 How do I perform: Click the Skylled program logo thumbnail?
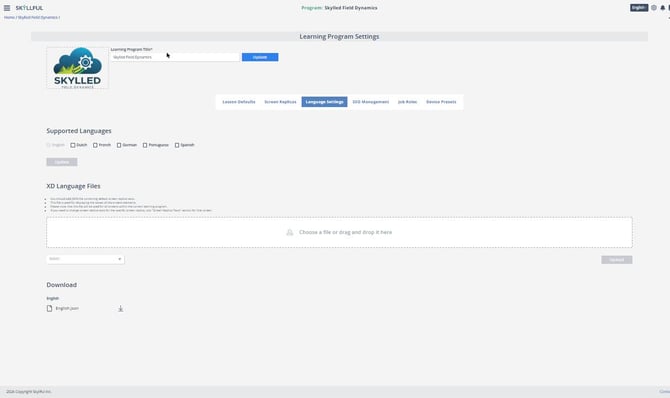point(77,68)
